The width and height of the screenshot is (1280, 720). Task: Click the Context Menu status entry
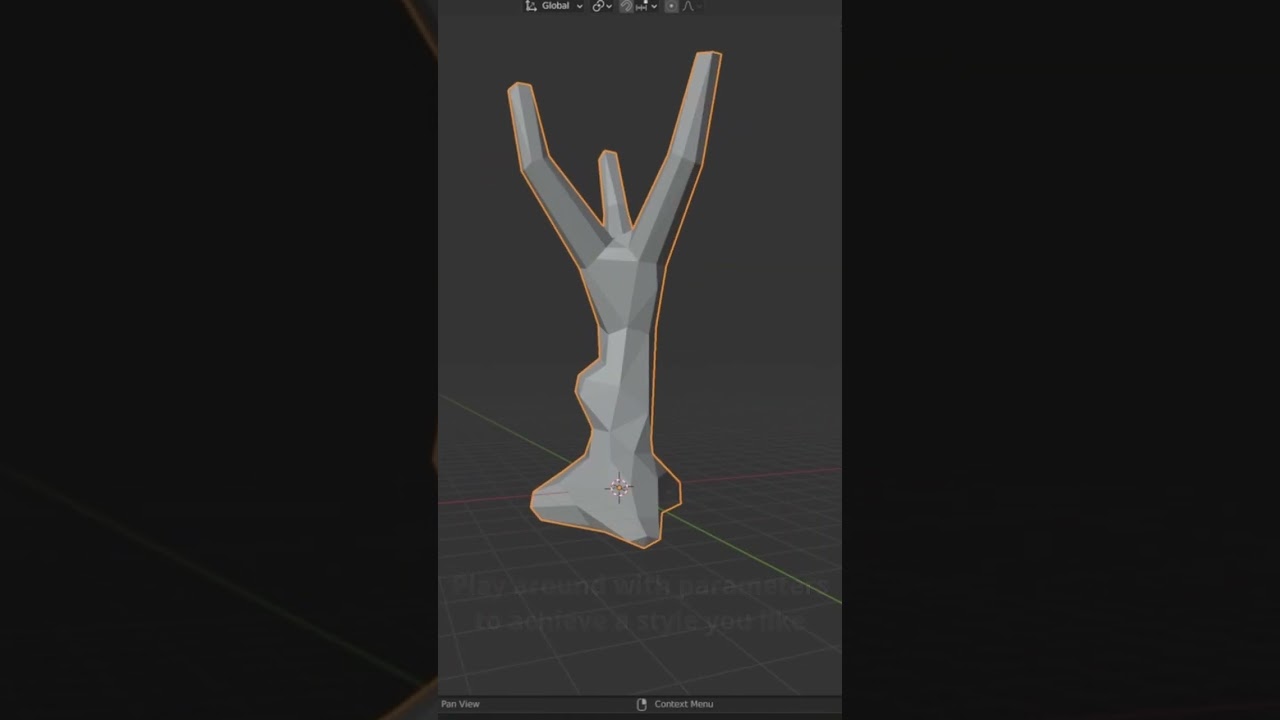tap(684, 704)
